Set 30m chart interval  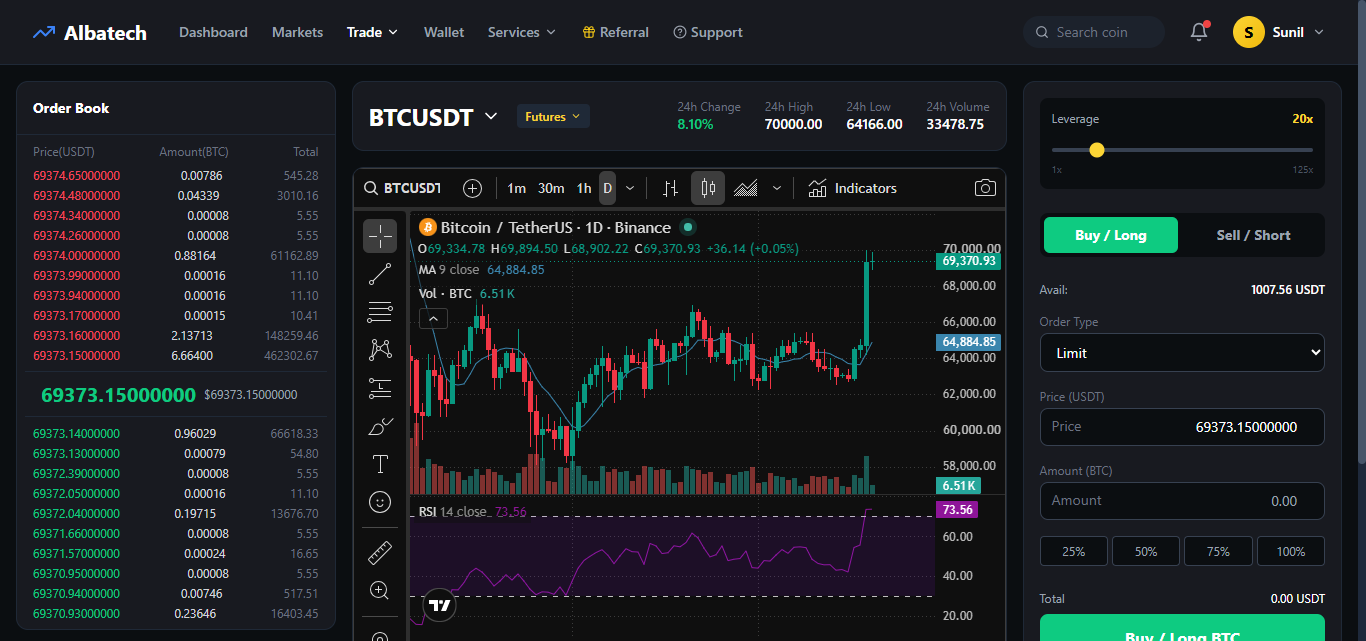coord(551,188)
